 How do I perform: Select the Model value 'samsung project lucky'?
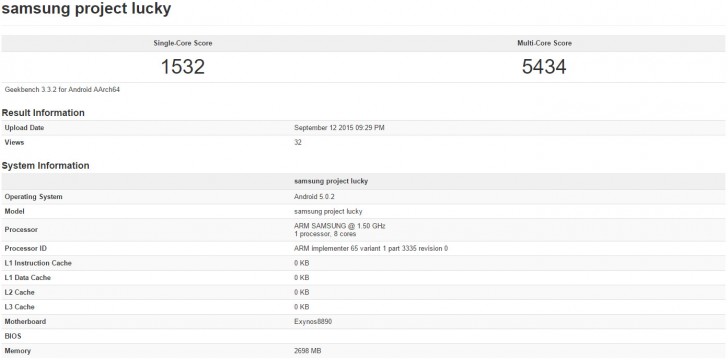pyautogui.click(x=328, y=211)
